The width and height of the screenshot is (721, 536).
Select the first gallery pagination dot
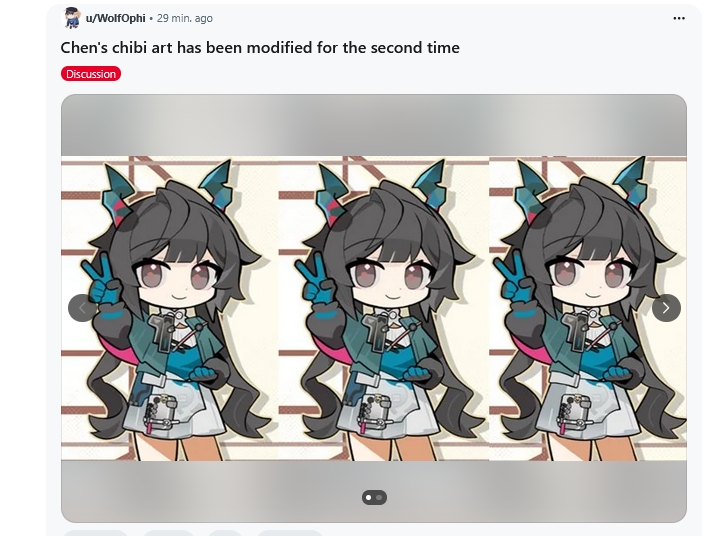tap(369, 497)
